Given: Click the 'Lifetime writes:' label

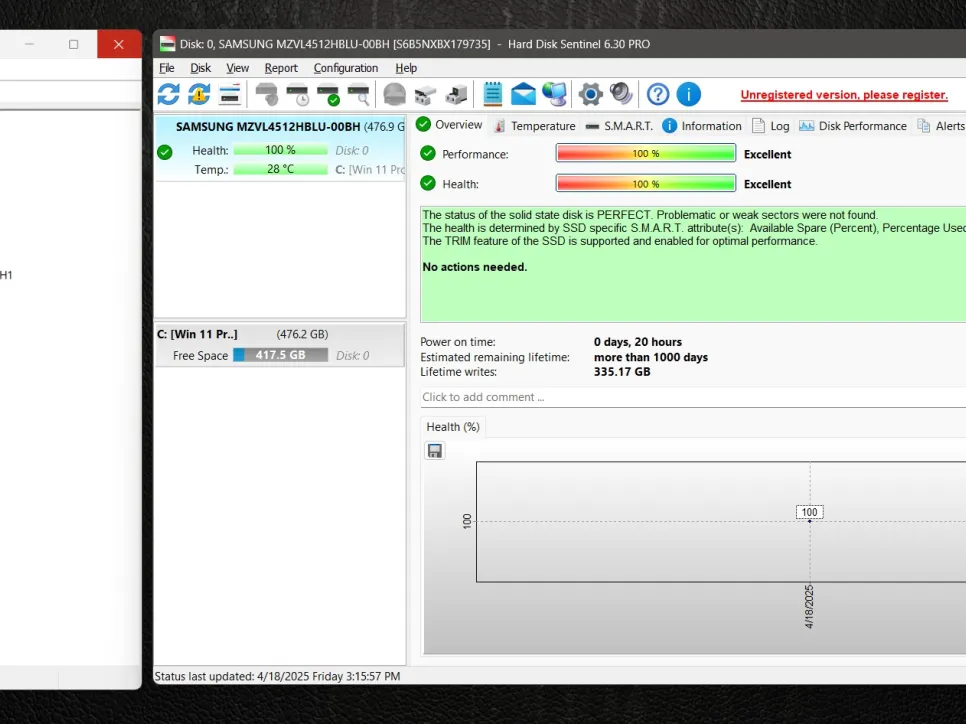Looking at the screenshot, I should [458, 372].
